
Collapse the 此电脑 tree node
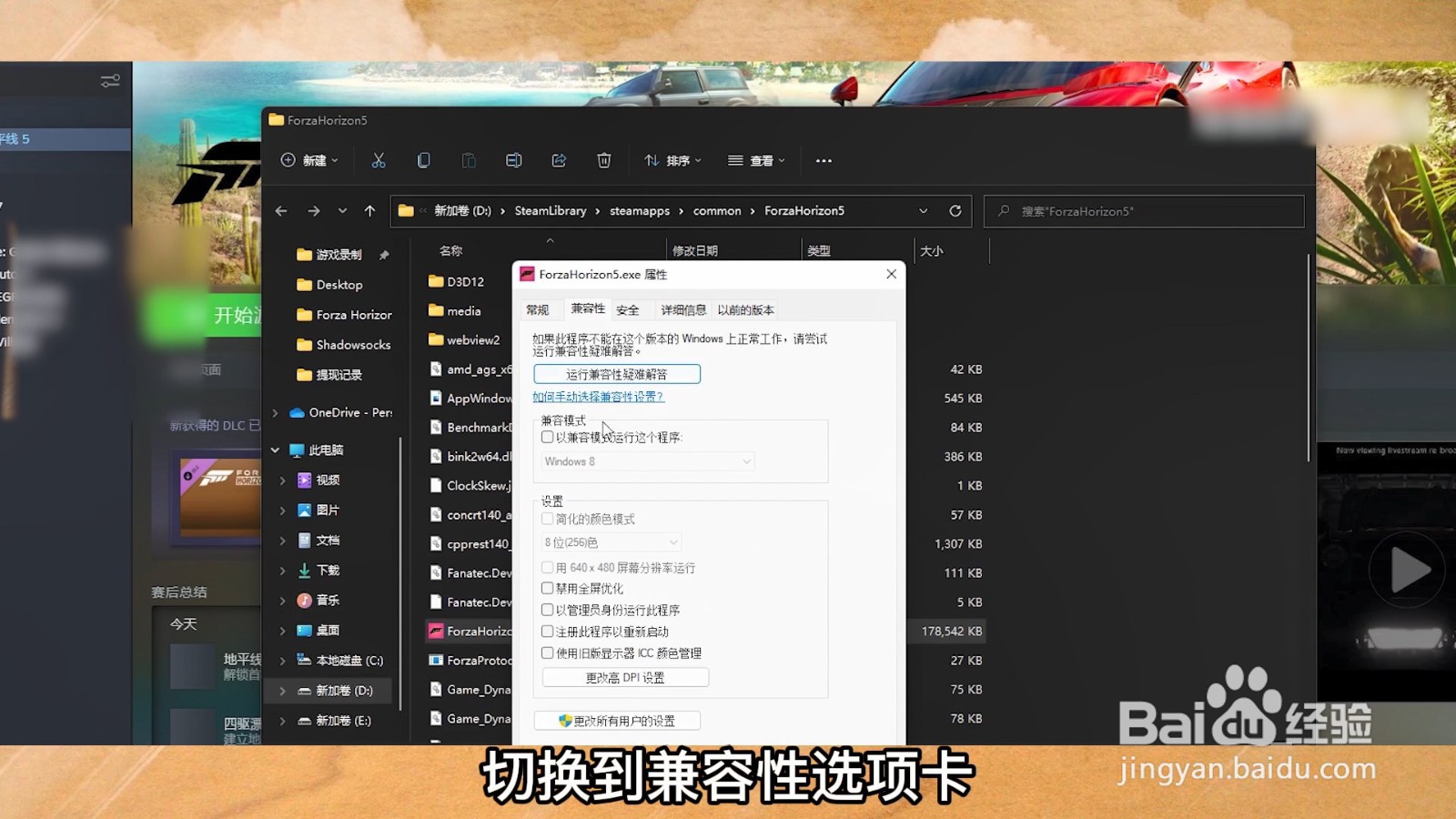pyautogui.click(x=275, y=450)
